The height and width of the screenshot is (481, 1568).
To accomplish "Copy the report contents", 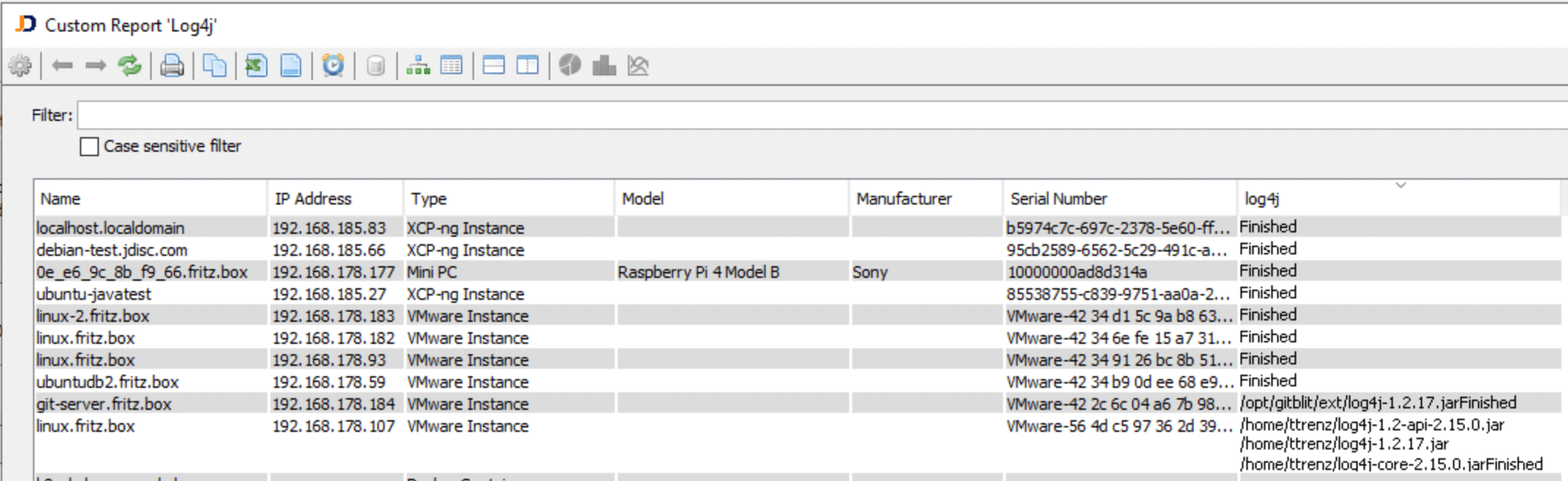I will (x=215, y=65).
